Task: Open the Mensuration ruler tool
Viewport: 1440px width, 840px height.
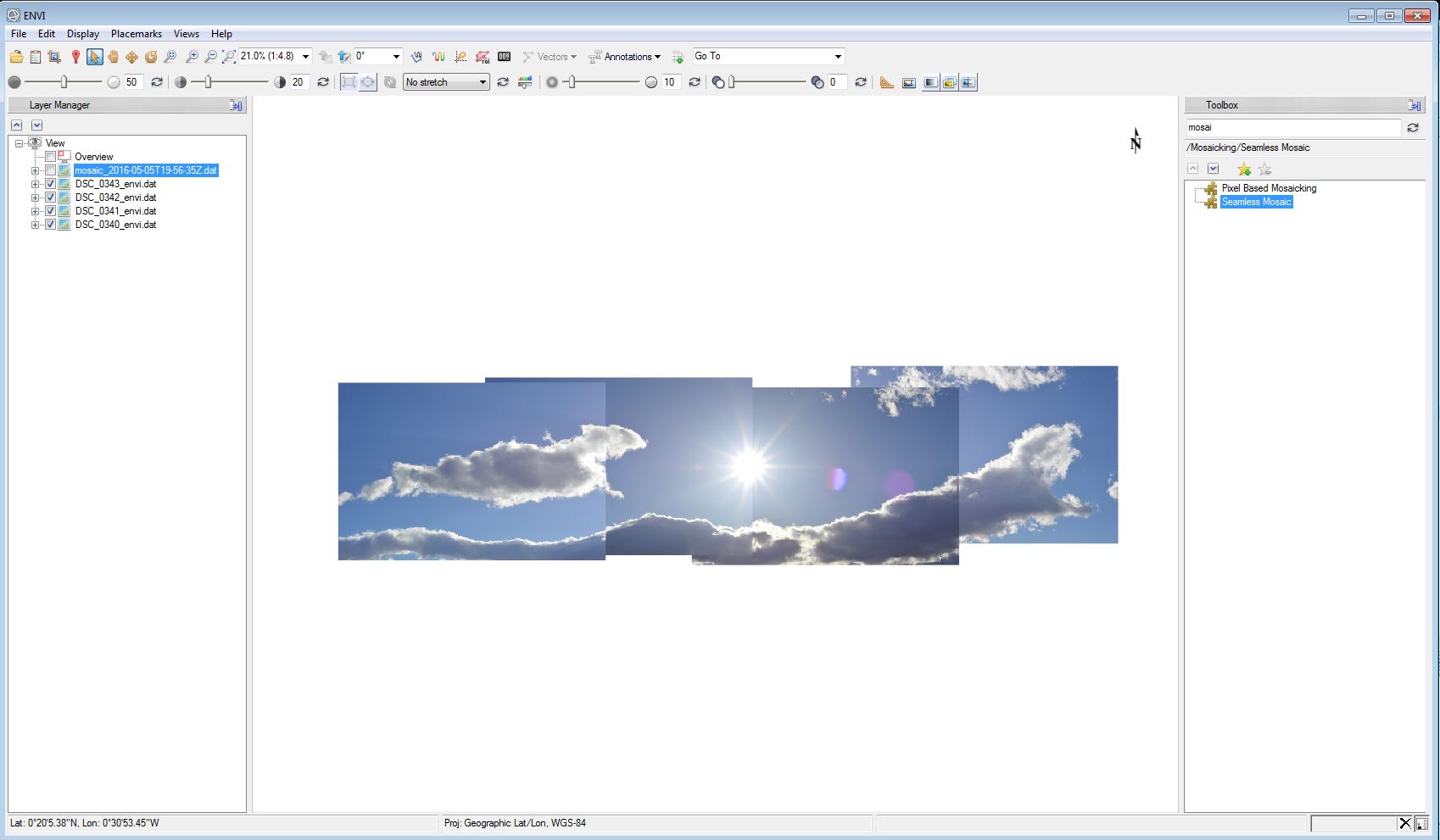Action: [x=886, y=82]
